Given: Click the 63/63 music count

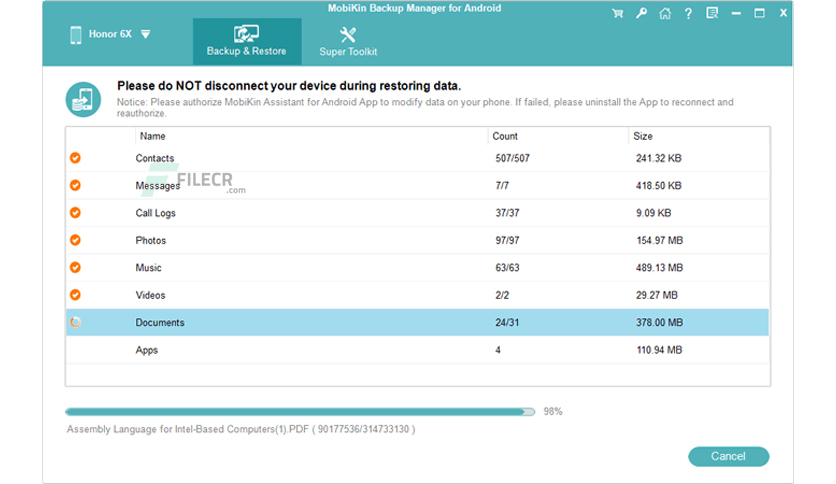Looking at the screenshot, I should tap(507, 268).
